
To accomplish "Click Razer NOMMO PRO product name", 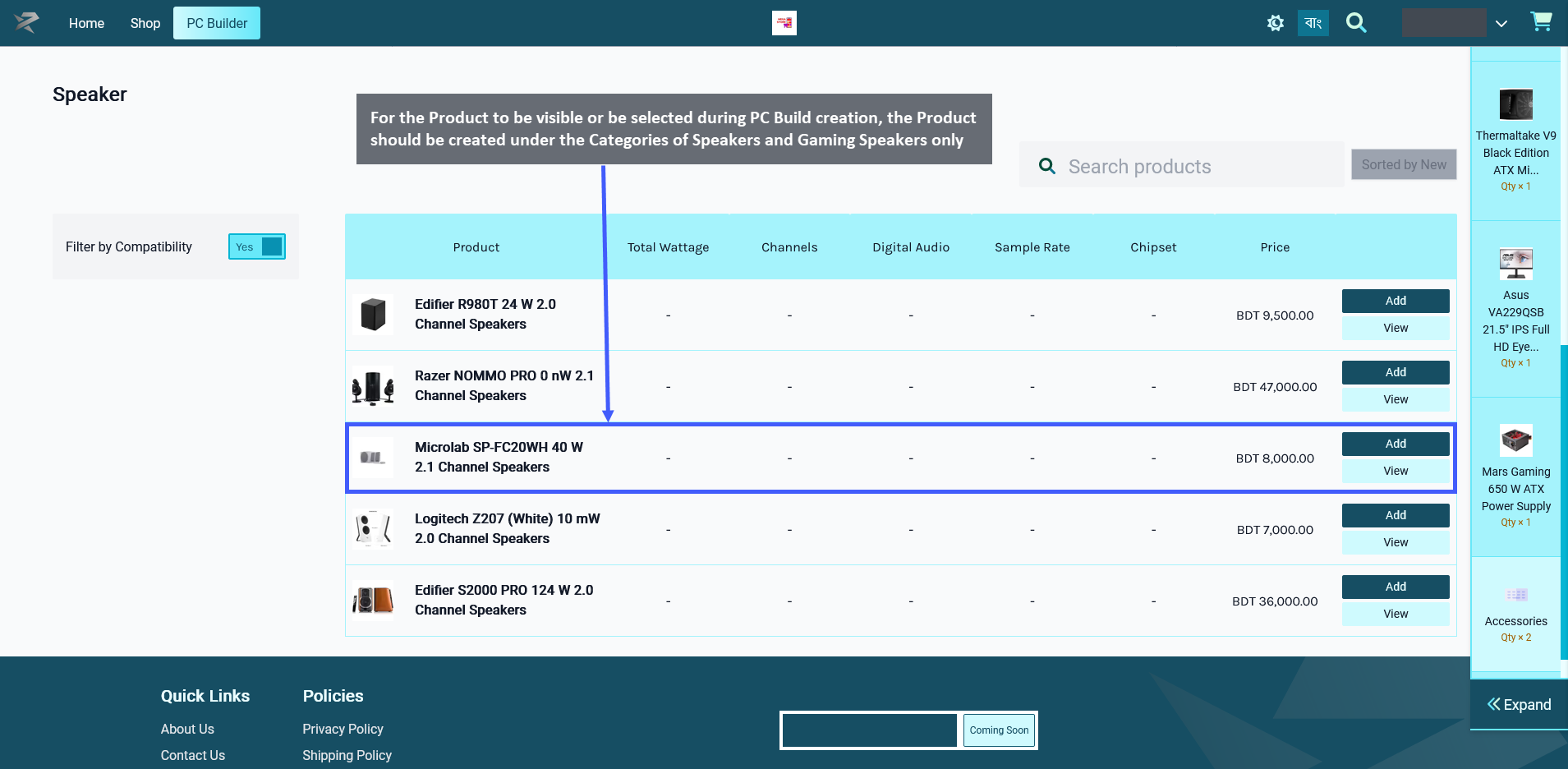I will pyautogui.click(x=504, y=385).
